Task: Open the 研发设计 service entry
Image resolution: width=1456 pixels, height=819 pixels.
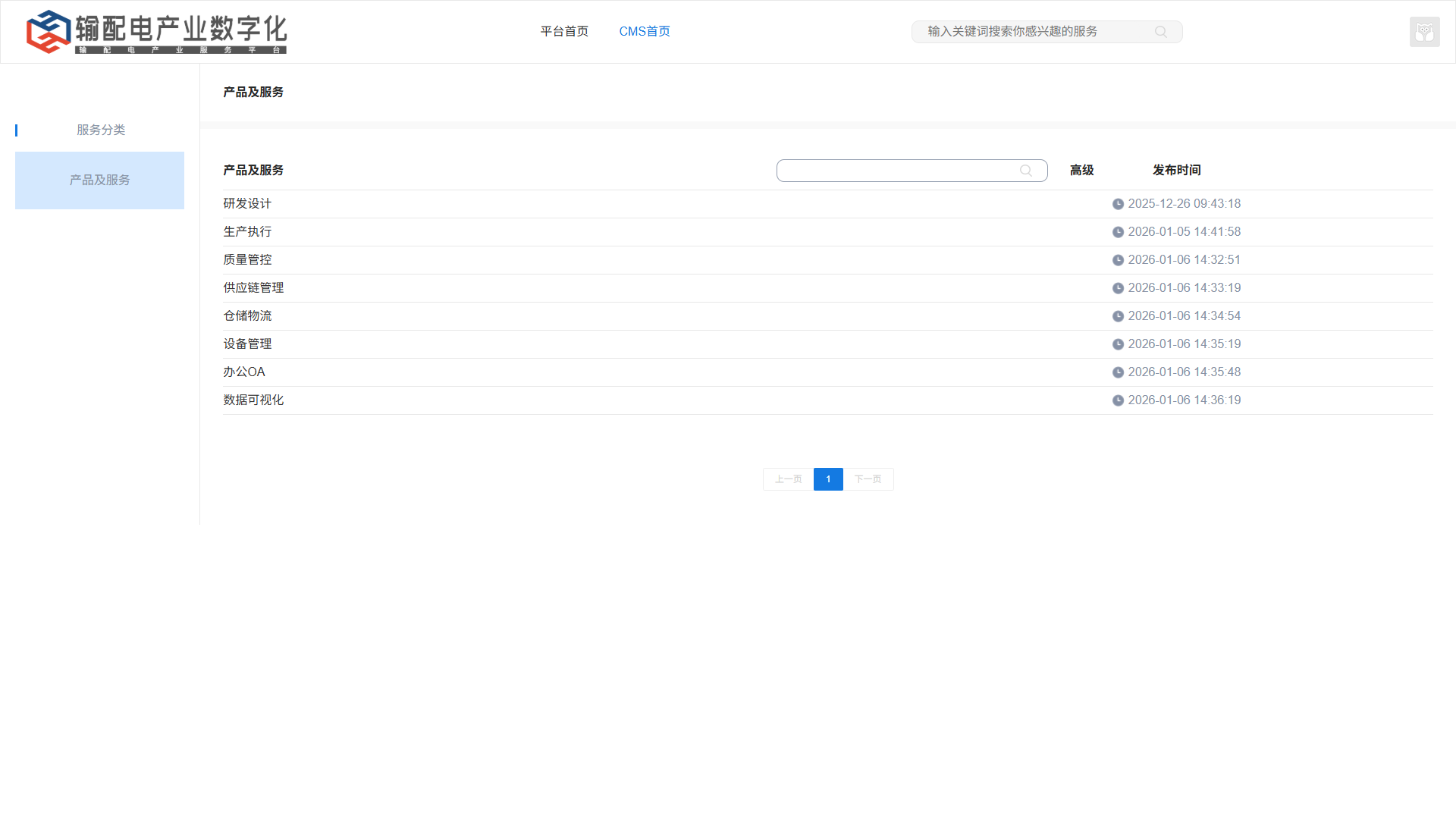Action: [247, 203]
